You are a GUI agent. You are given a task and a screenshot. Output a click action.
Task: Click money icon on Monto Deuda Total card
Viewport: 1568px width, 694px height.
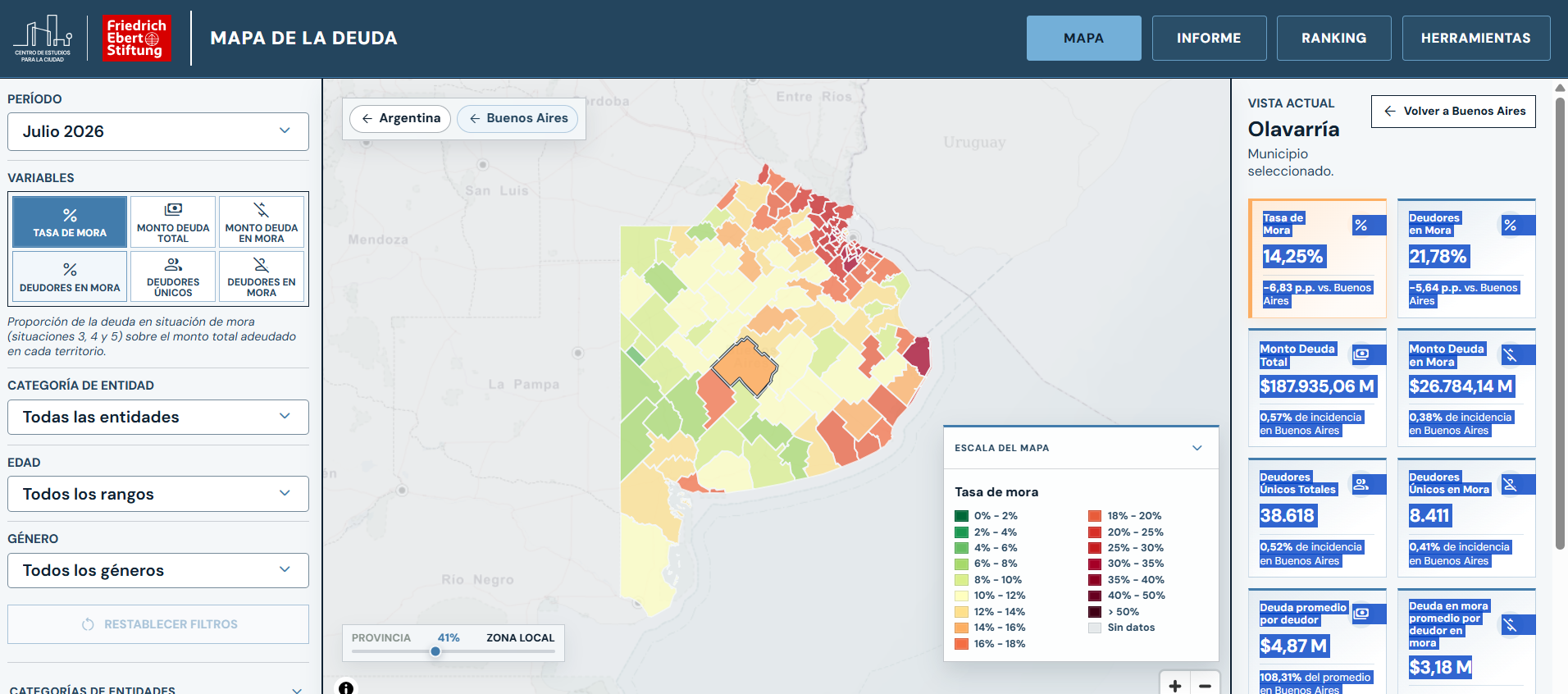click(x=1361, y=354)
